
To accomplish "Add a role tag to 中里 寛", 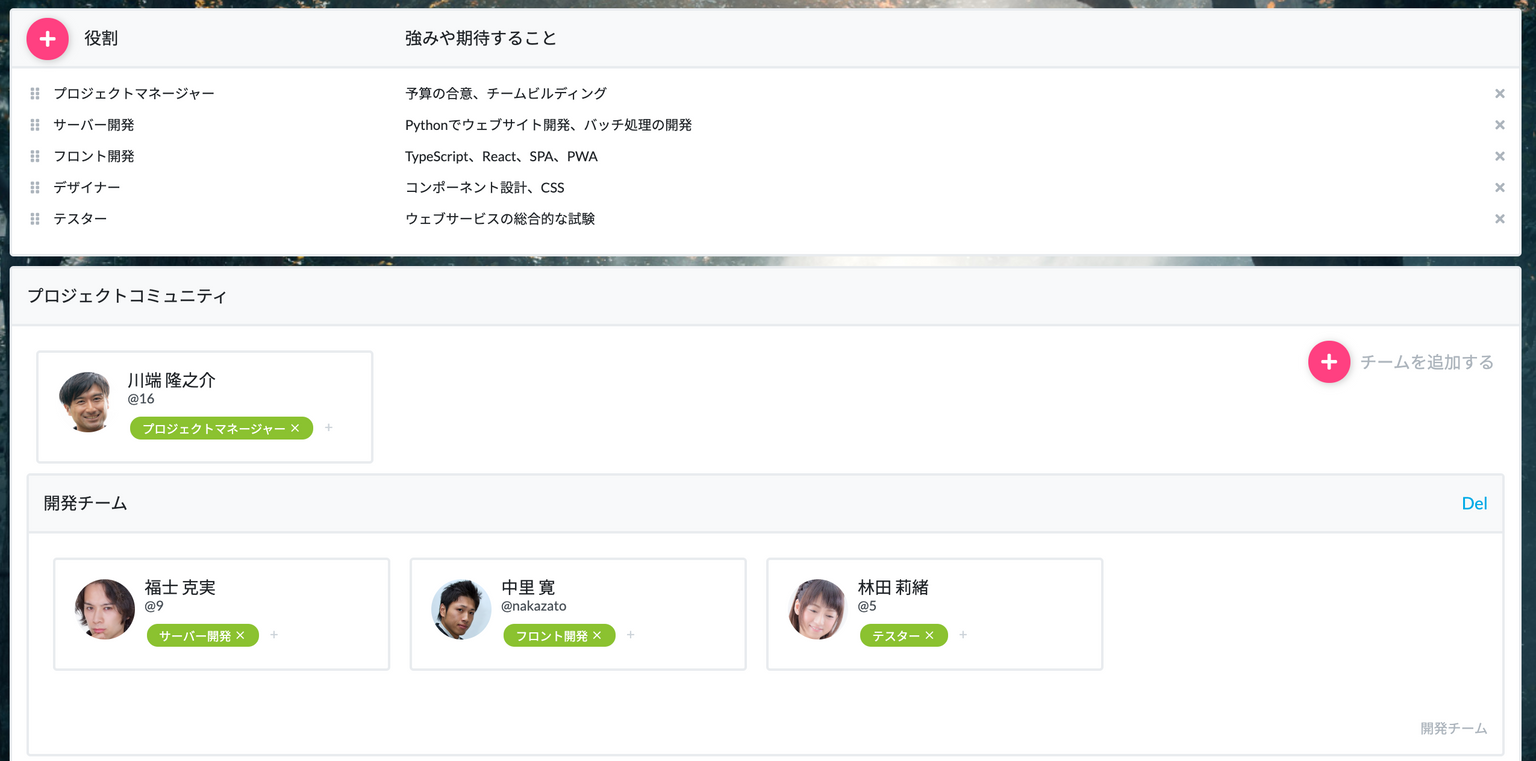I will (x=631, y=635).
